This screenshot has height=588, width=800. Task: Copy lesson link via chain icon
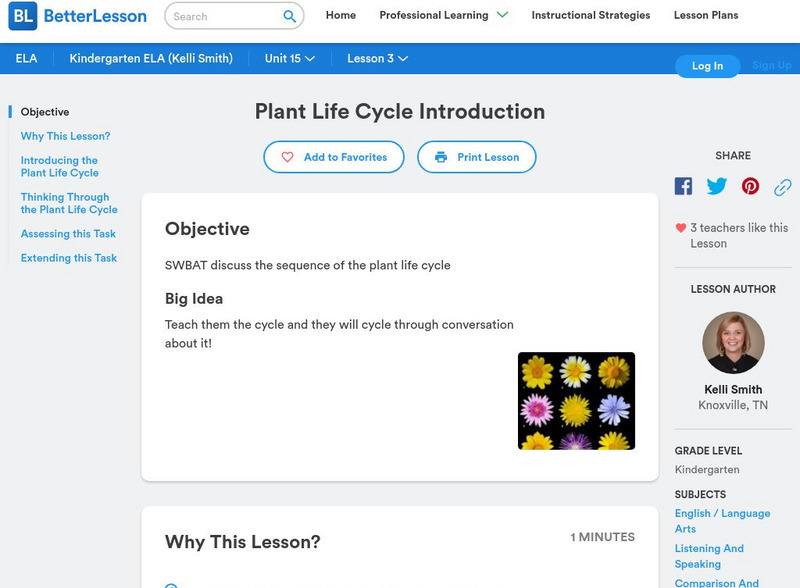(x=783, y=187)
